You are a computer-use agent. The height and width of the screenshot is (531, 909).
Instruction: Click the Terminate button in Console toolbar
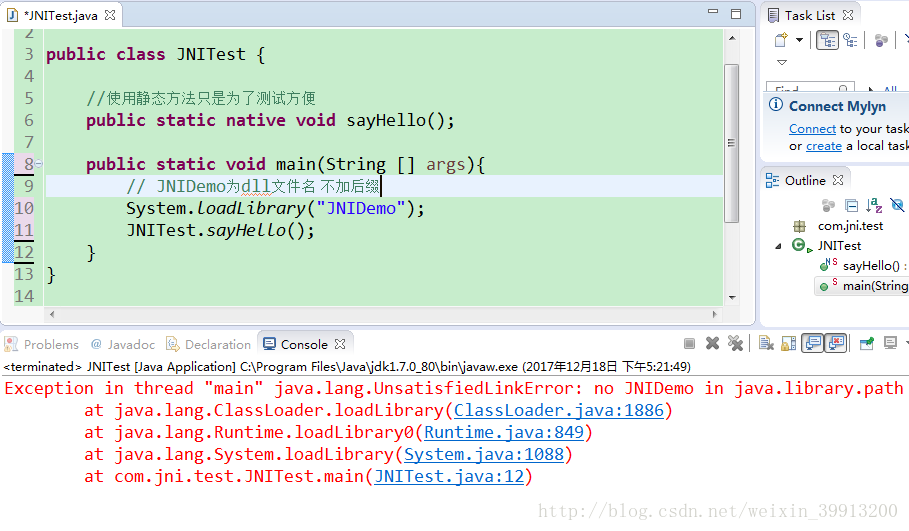pos(689,344)
